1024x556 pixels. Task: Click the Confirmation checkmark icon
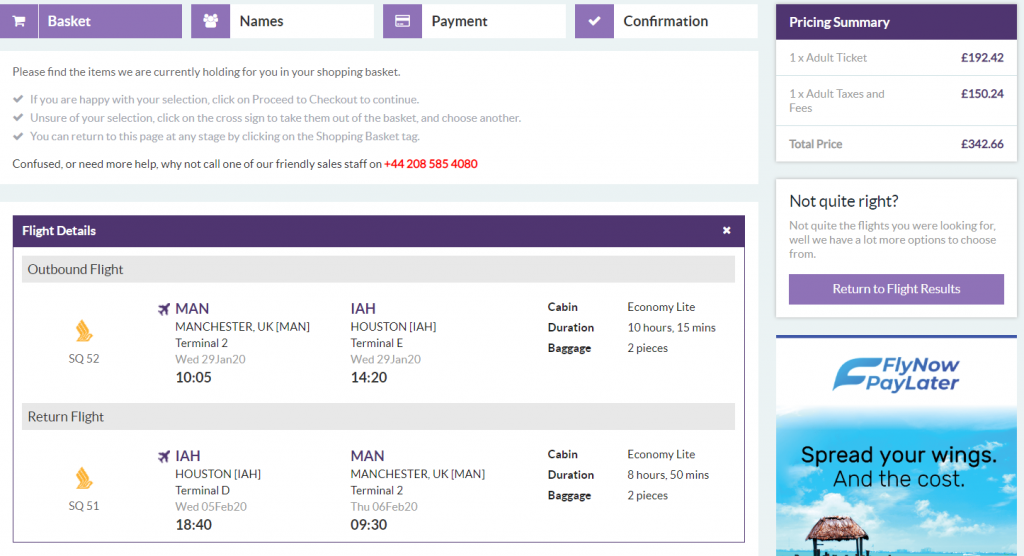pyautogui.click(x=594, y=21)
